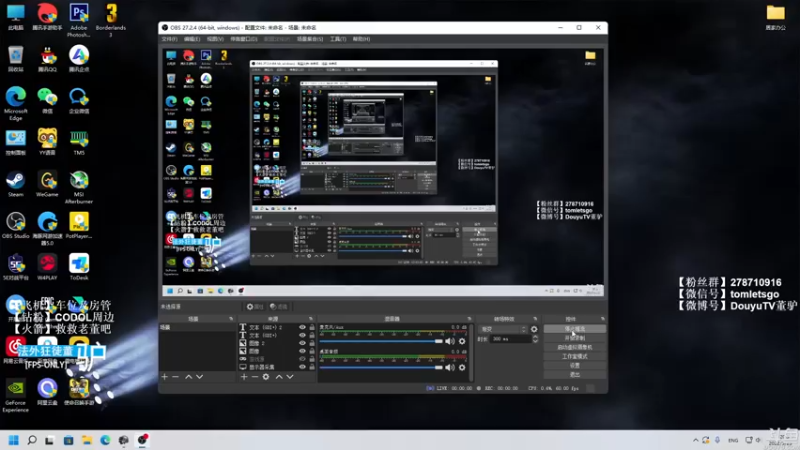Pop out the Controls dock using its header icon
This screenshot has width=800, height=450.
[x=603, y=319]
